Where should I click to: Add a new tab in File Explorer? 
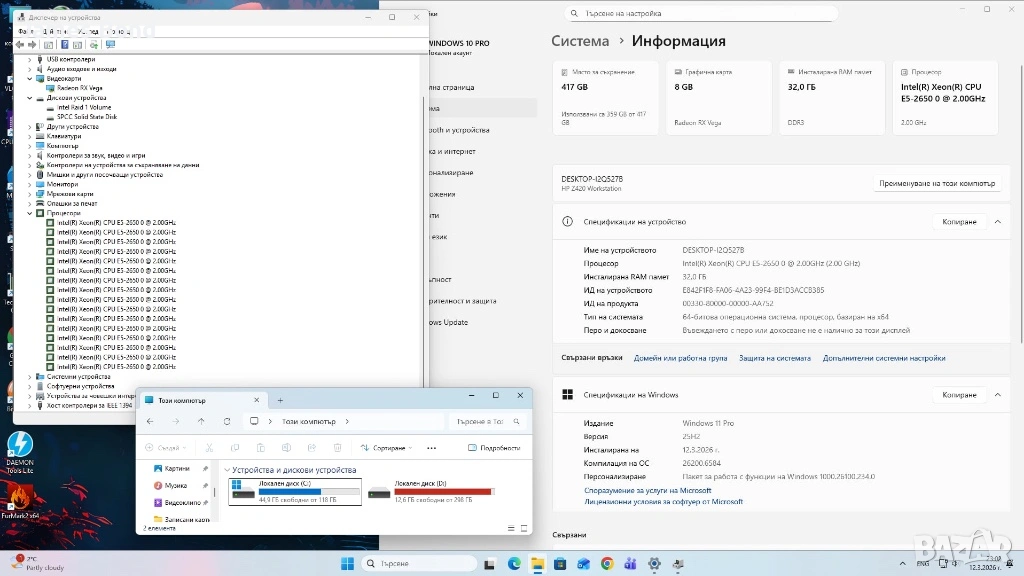point(280,400)
